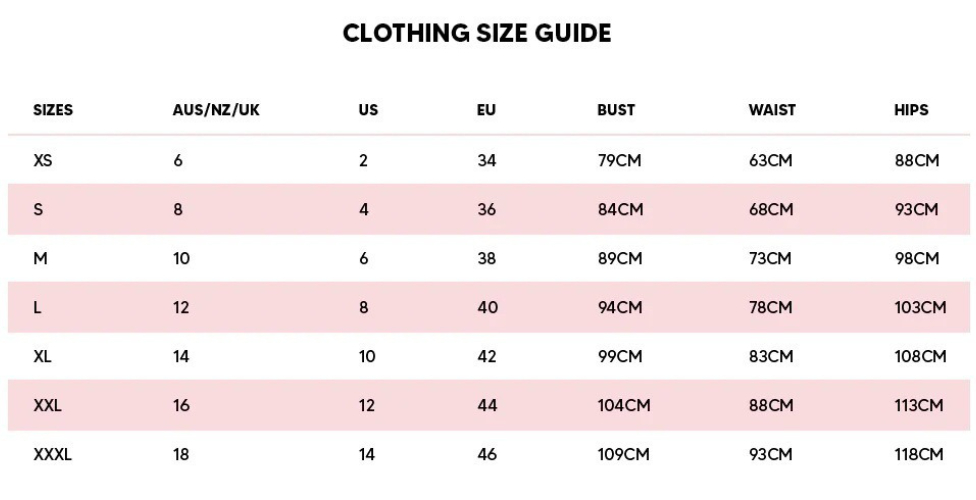The image size is (976, 500).
Task: Click the XXXL size row label
Action: tap(53, 455)
